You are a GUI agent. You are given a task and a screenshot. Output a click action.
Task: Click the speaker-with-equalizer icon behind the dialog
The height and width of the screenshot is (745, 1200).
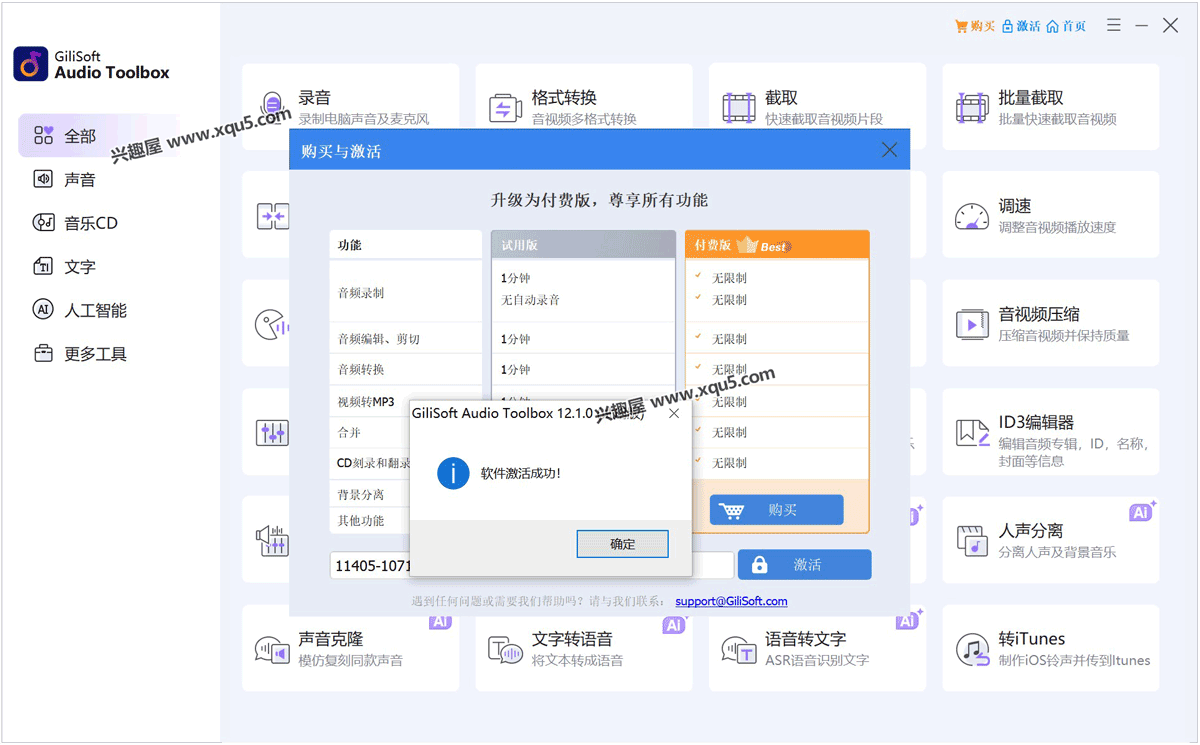tap(272, 540)
